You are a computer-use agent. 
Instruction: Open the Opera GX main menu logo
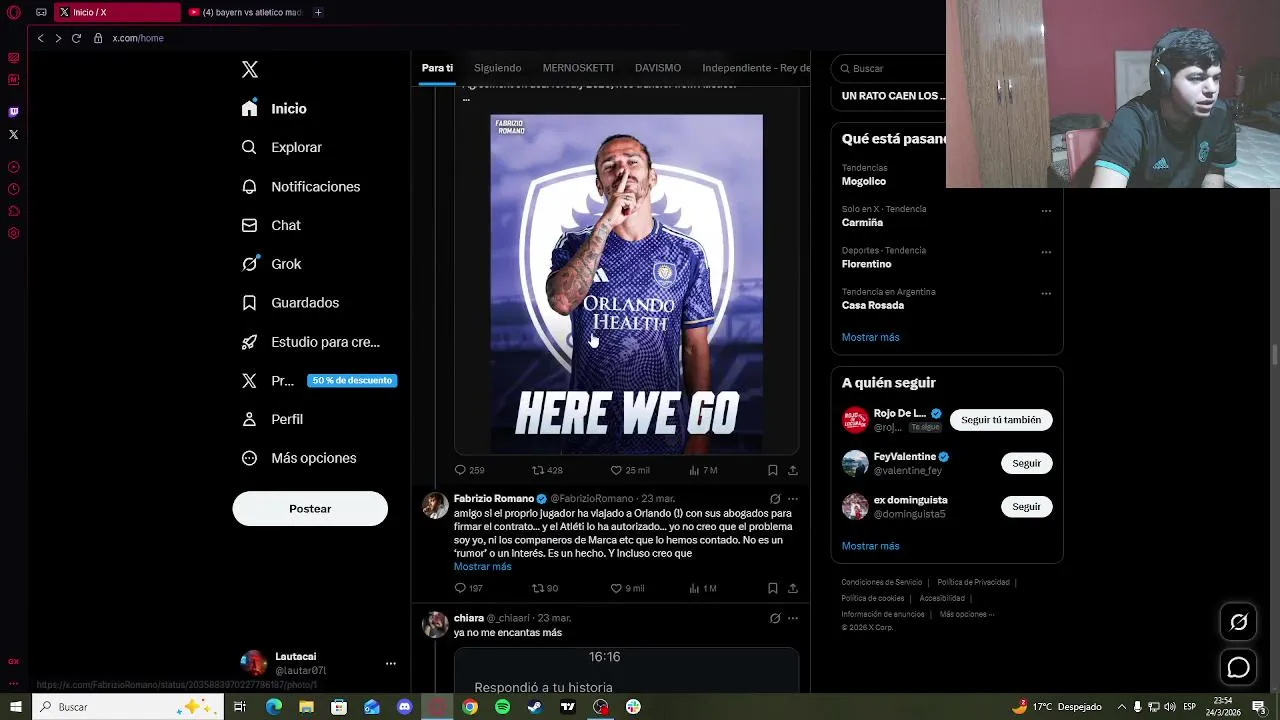[14, 12]
